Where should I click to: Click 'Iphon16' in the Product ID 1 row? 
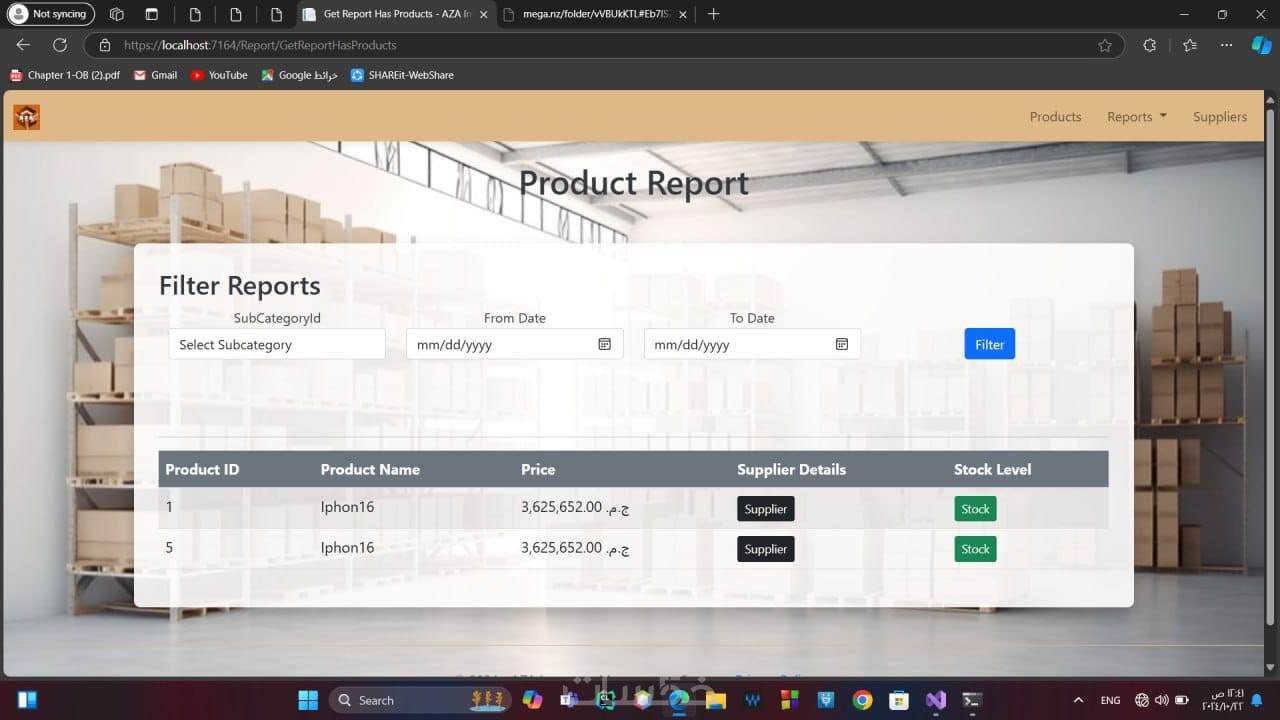pos(347,507)
